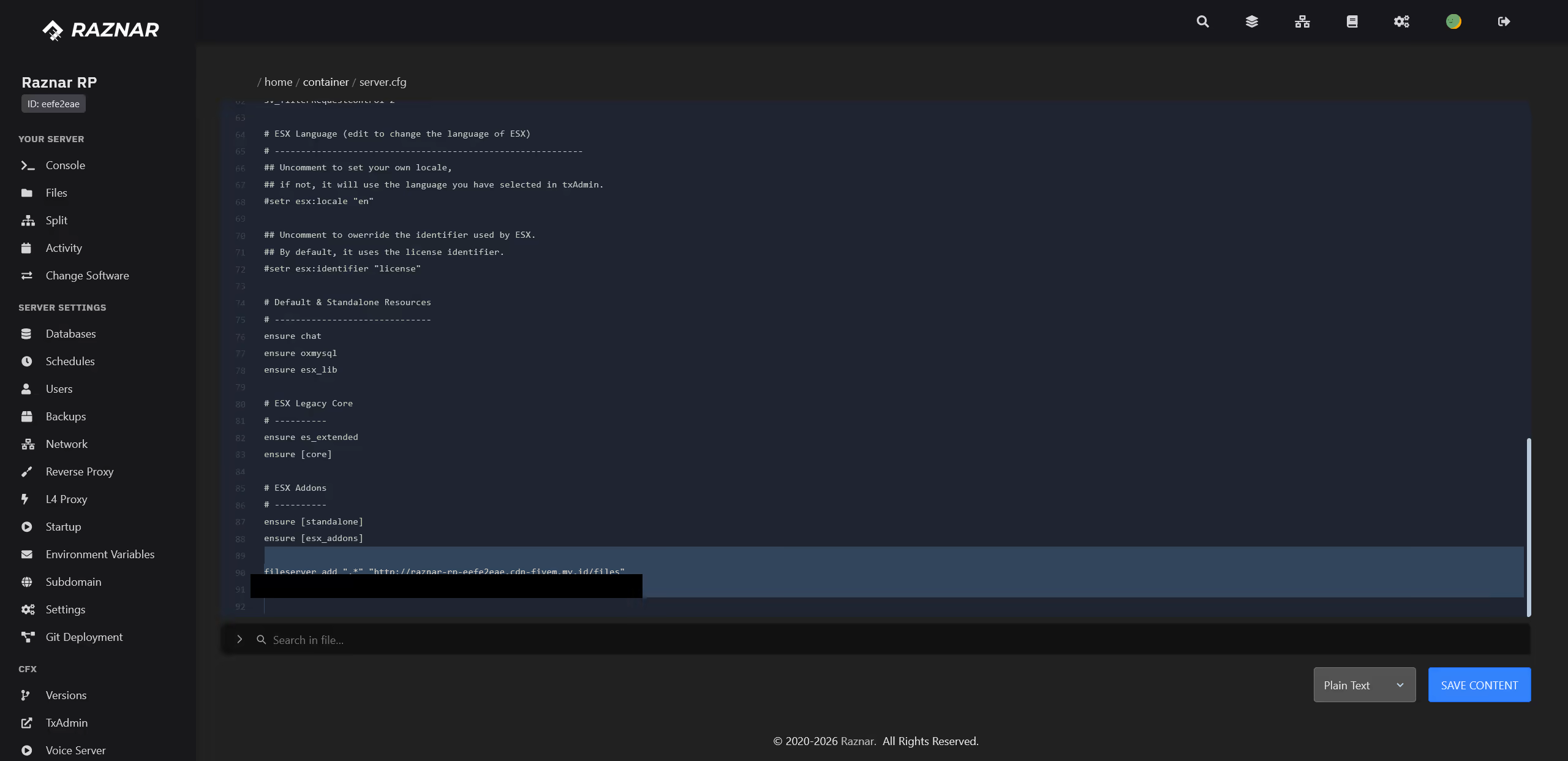Click the '# ESX Addons' comment line
1568x761 pixels.
pos(295,488)
